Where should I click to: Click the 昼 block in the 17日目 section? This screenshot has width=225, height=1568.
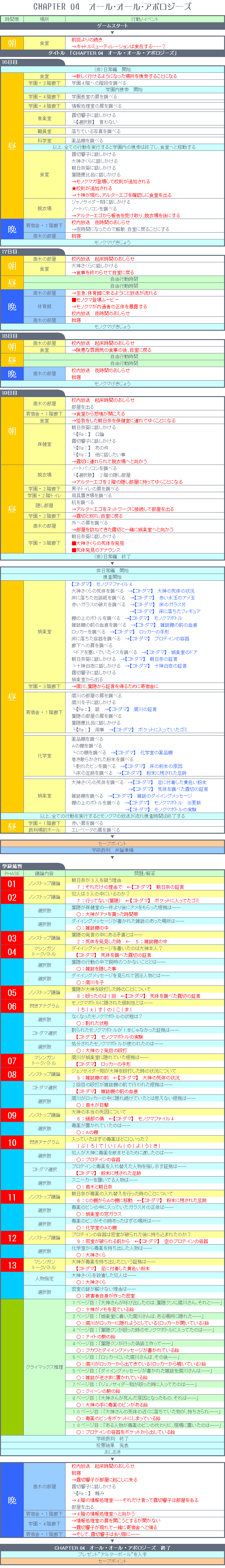(12, 282)
